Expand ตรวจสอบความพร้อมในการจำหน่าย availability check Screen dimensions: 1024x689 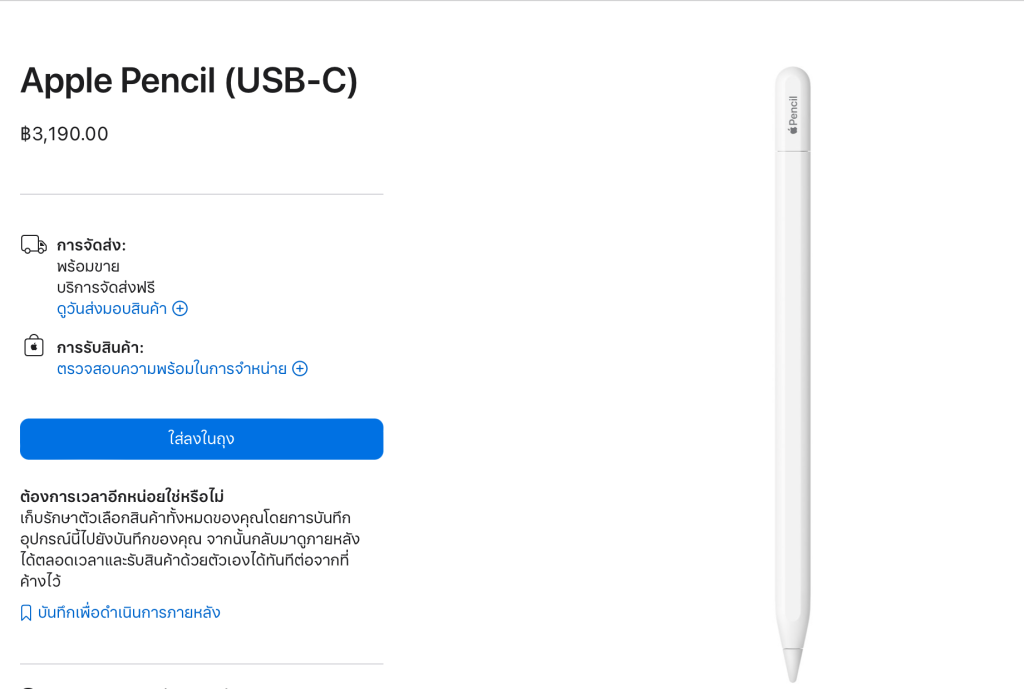[172, 369]
